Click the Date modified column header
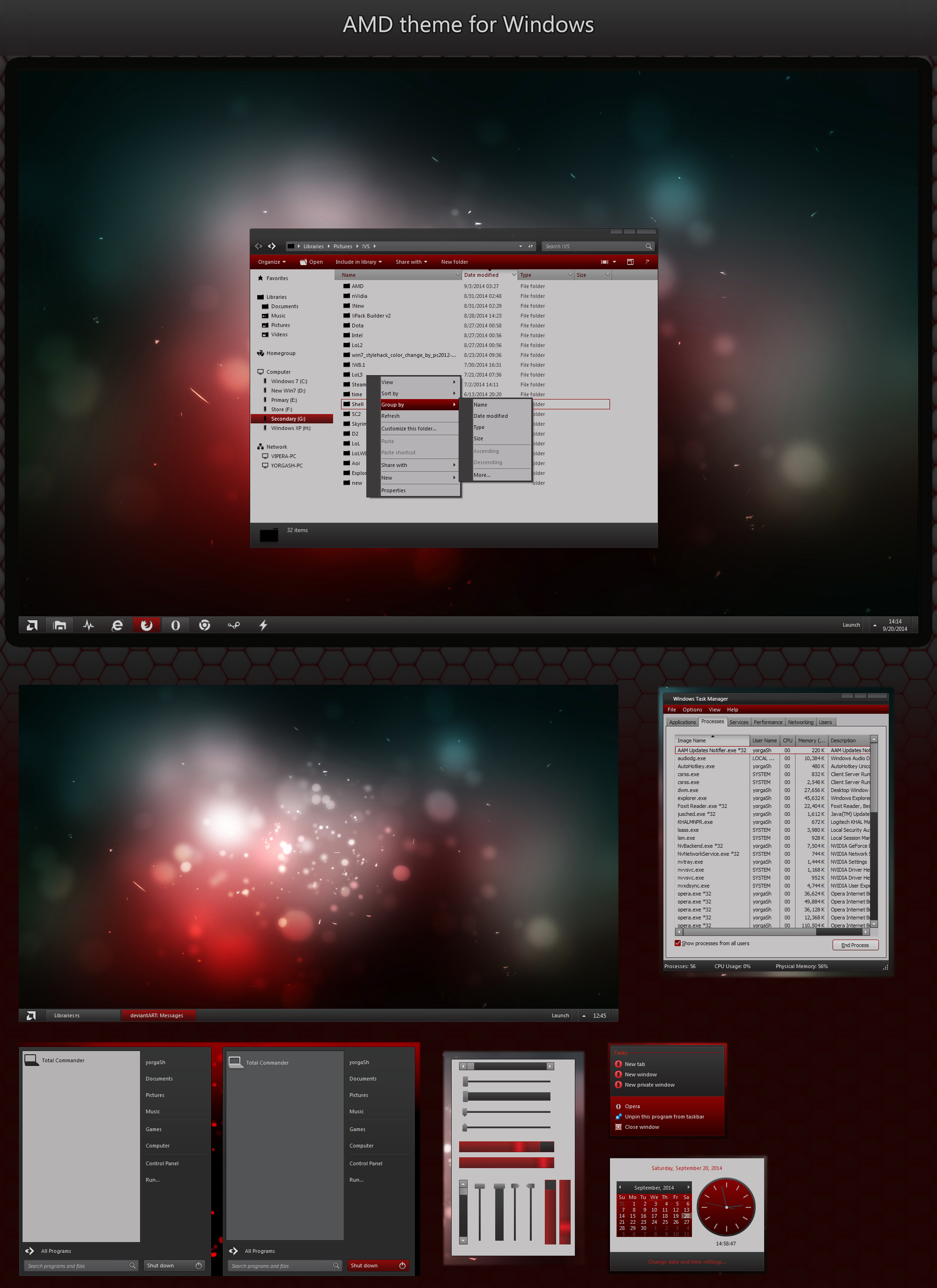 coord(481,275)
